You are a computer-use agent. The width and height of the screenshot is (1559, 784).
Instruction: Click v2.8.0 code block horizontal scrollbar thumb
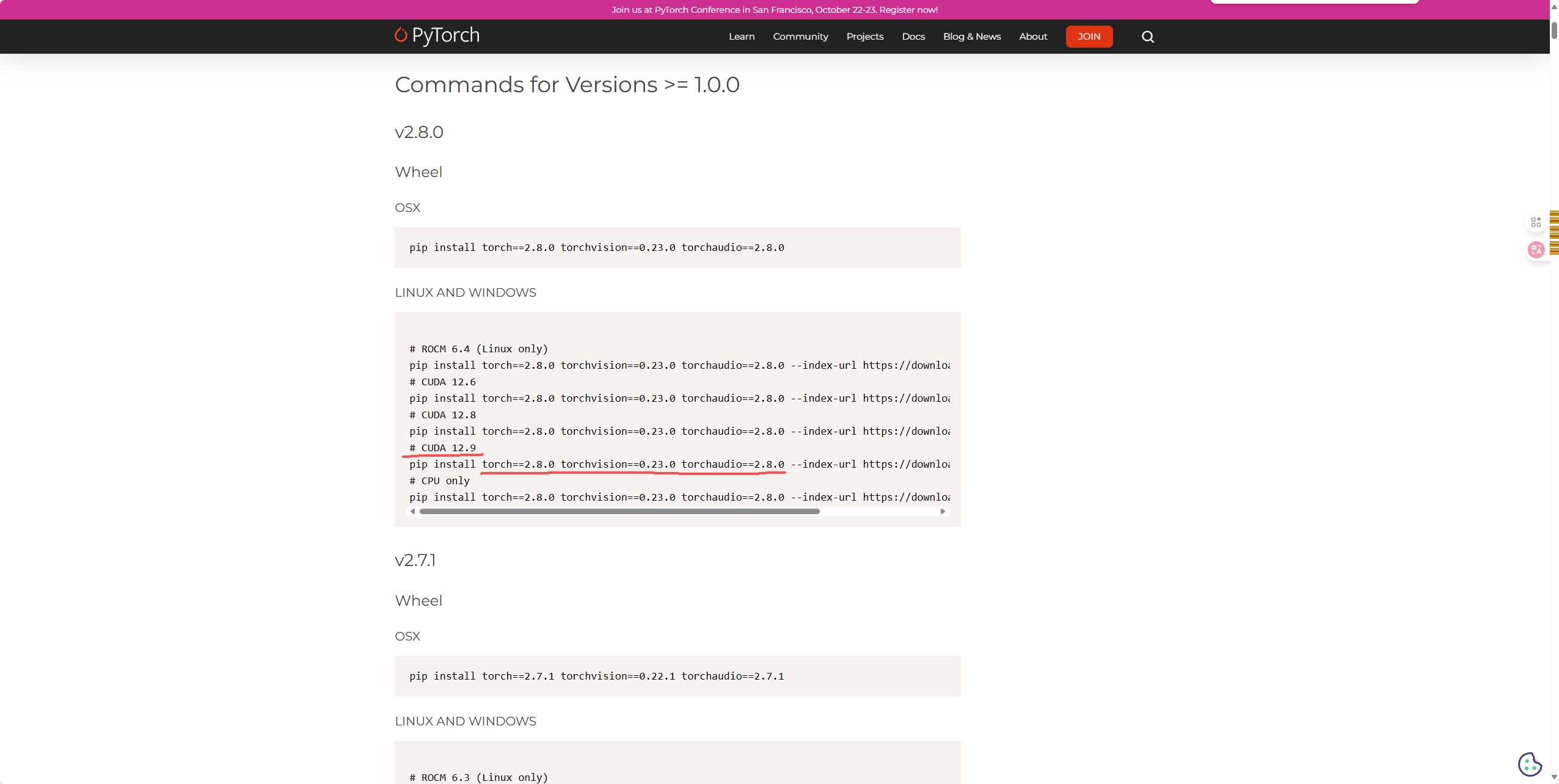619,512
